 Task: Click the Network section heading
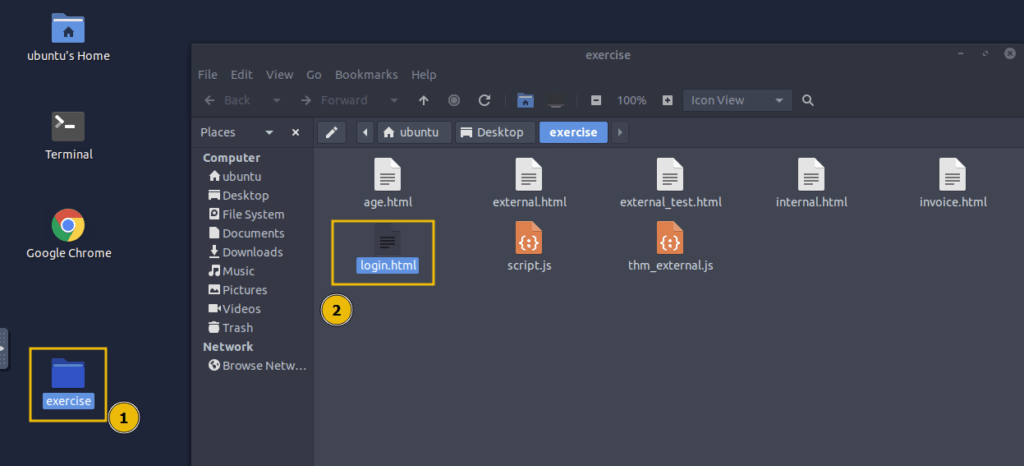tap(228, 347)
